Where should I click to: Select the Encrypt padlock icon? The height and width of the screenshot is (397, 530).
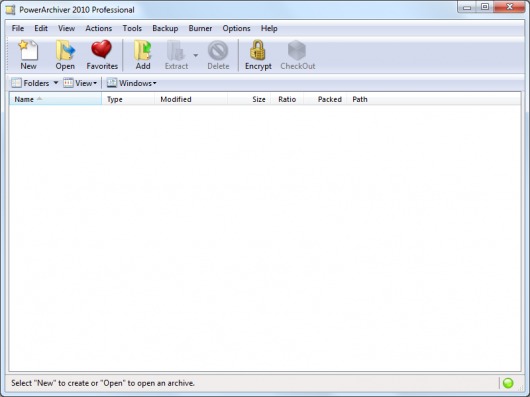tap(258, 50)
